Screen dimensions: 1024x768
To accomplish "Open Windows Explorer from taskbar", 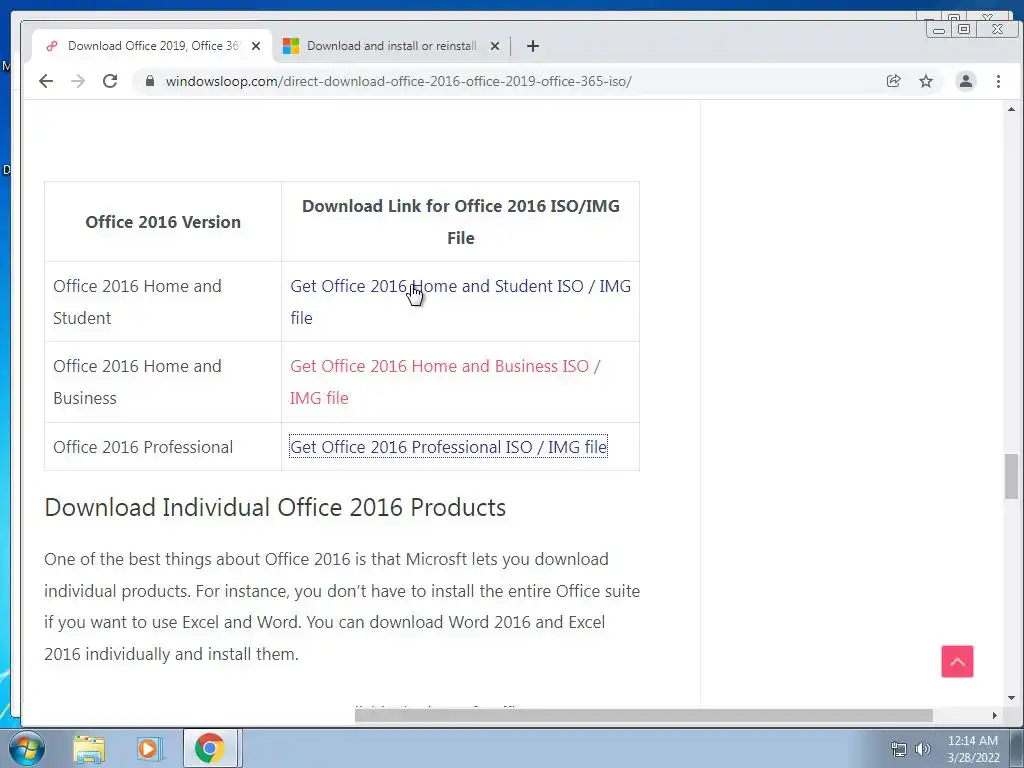I will click(x=89, y=749).
